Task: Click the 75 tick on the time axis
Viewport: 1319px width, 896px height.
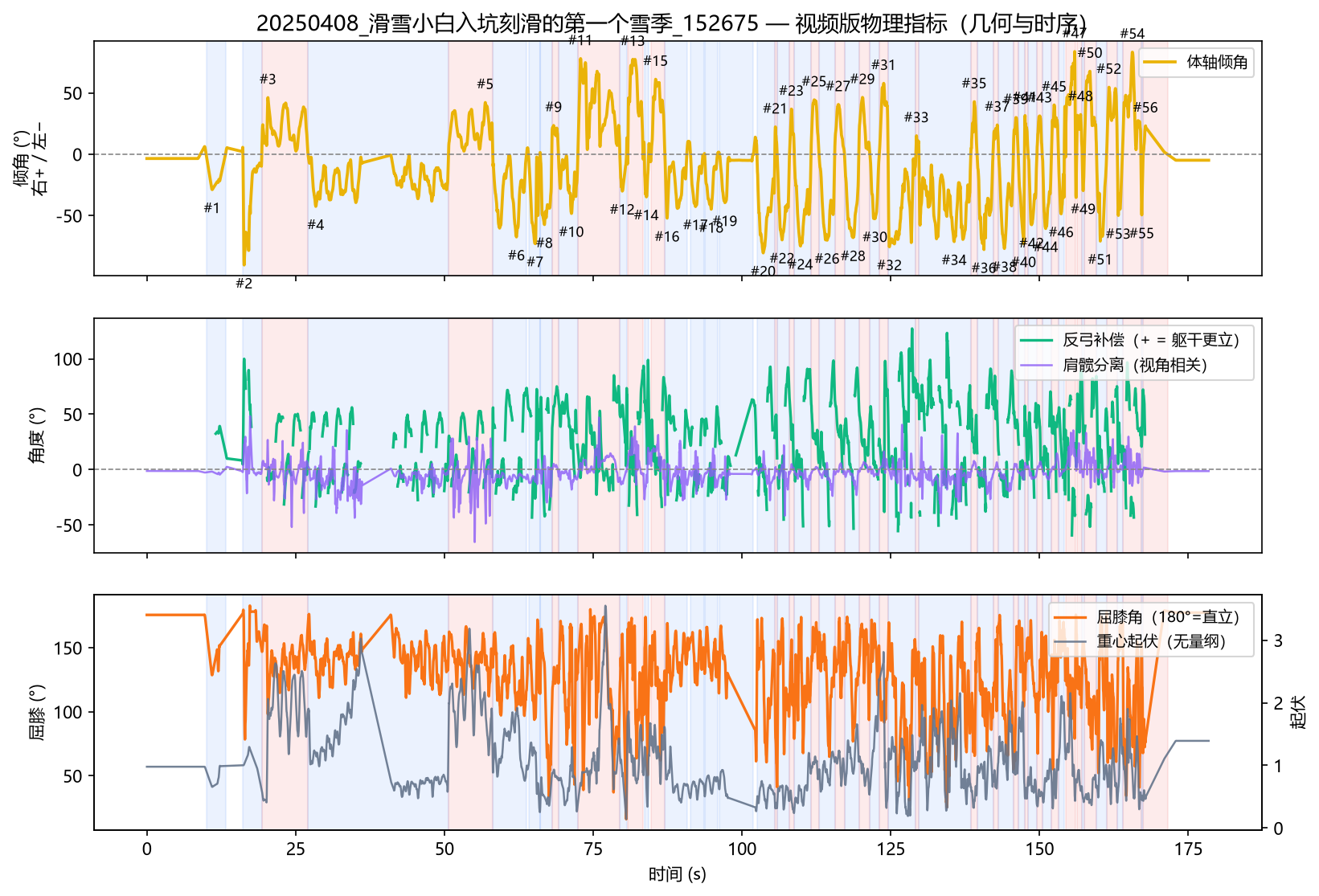Action: pyautogui.click(x=593, y=849)
